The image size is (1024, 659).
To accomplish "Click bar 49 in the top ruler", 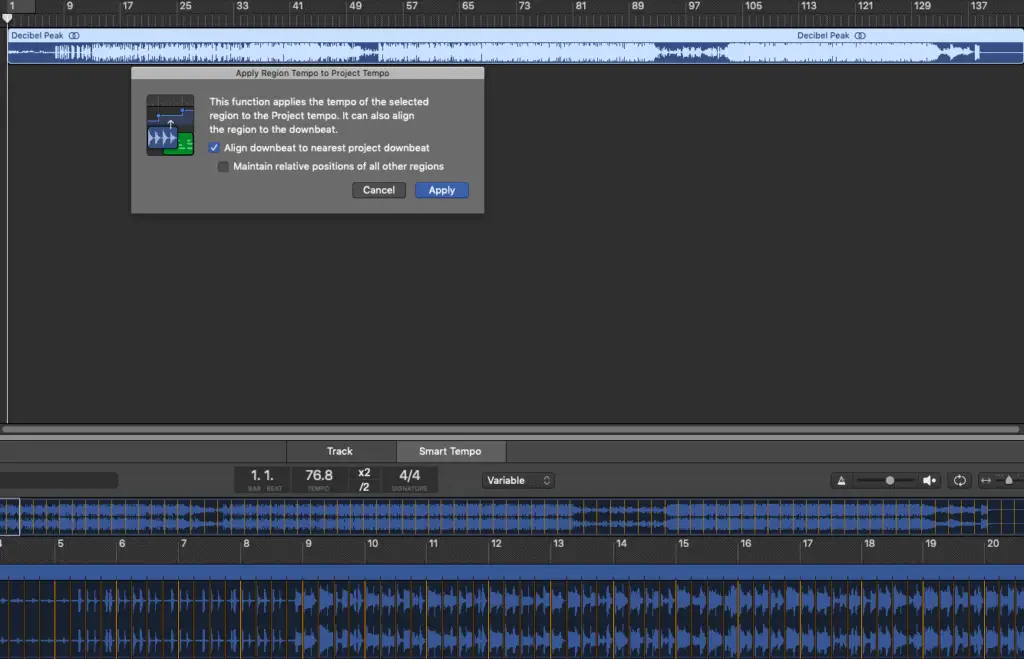I will (x=355, y=6).
